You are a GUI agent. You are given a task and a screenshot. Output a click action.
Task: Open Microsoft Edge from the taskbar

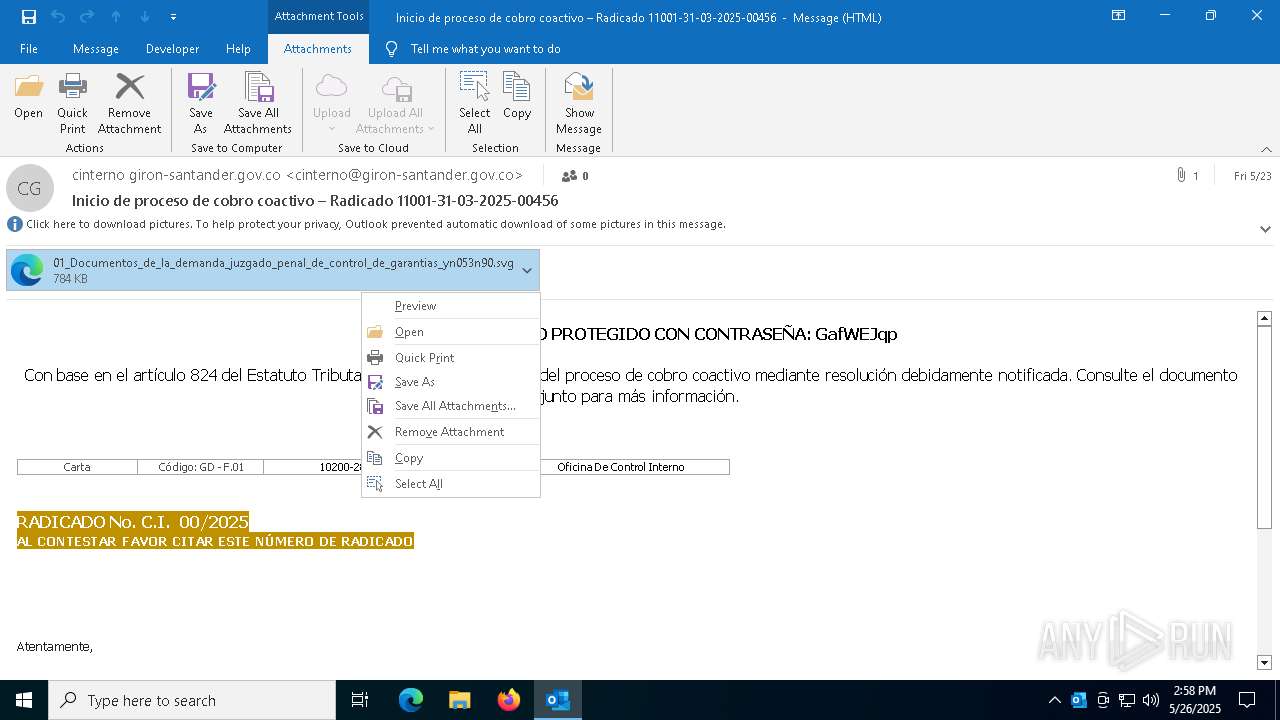coord(411,700)
